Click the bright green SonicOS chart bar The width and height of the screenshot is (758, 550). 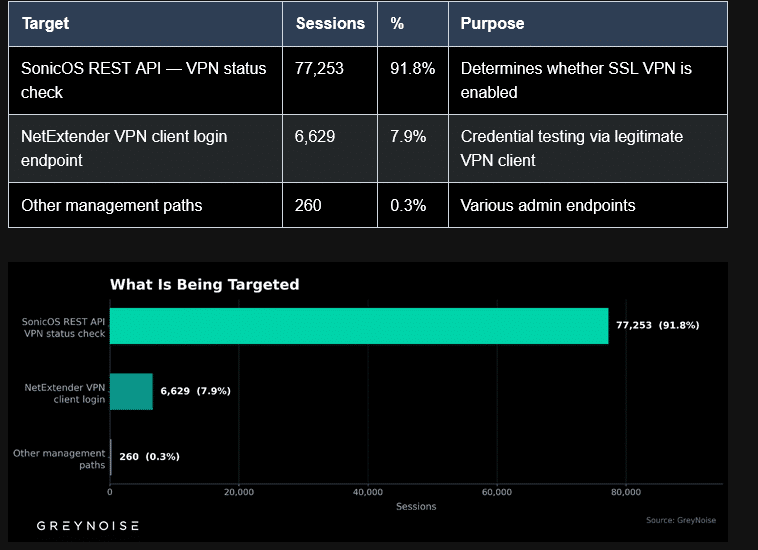pyautogui.click(x=358, y=326)
